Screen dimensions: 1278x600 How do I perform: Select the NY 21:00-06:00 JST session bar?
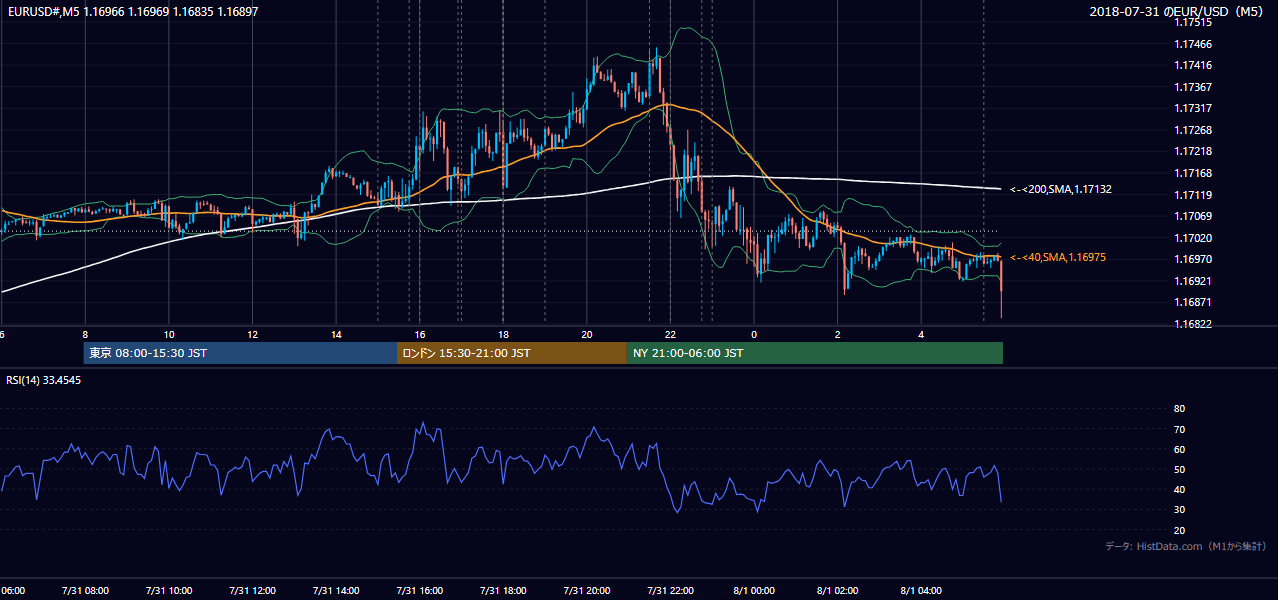pos(815,353)
